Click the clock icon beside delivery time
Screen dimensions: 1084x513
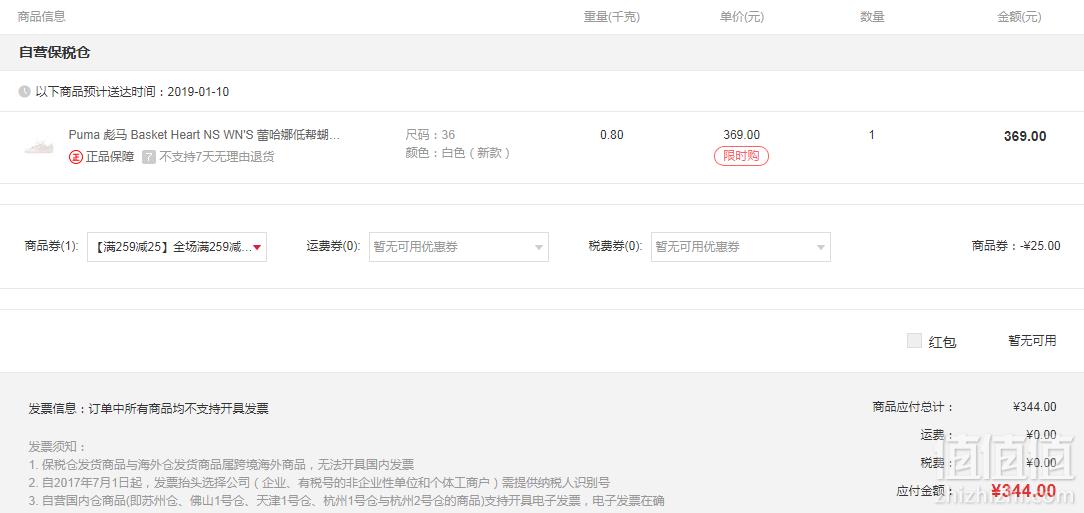coord(24,92)
